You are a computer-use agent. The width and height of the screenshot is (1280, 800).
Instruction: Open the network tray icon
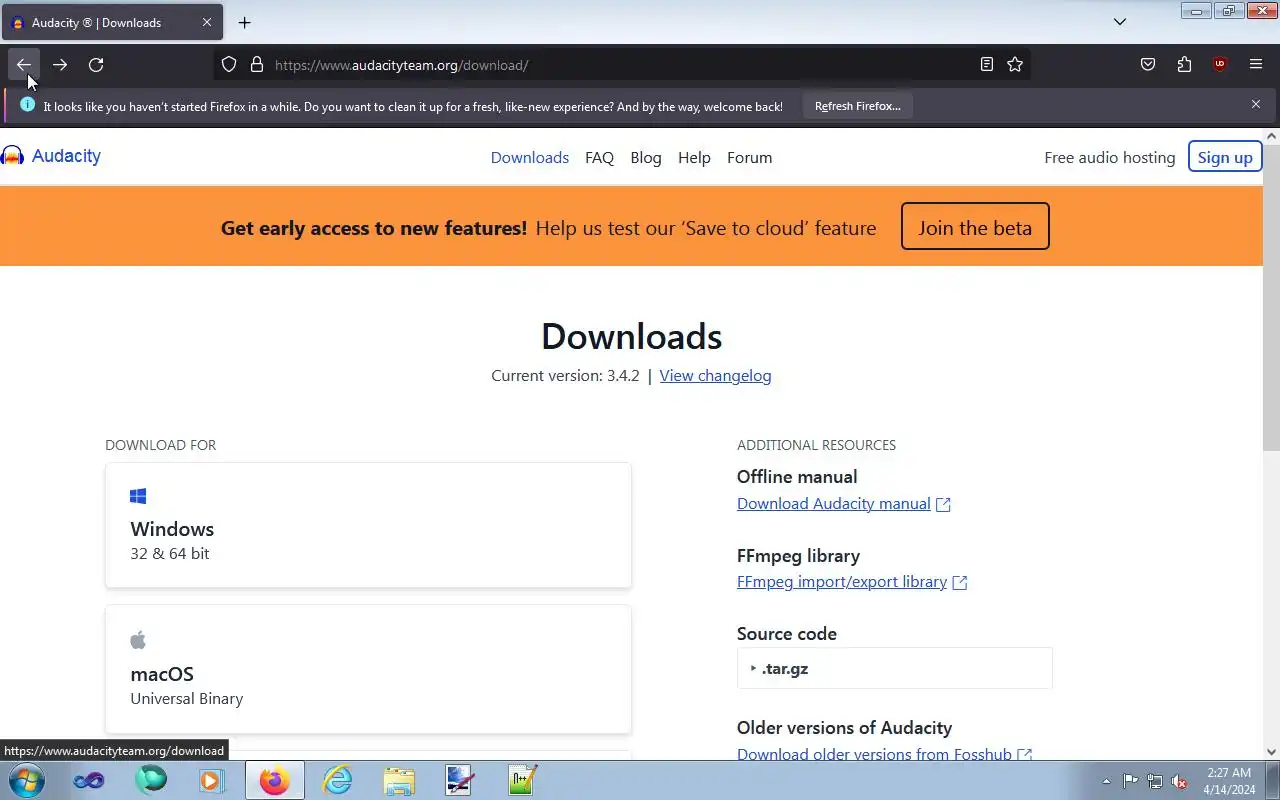[1155, 781]
